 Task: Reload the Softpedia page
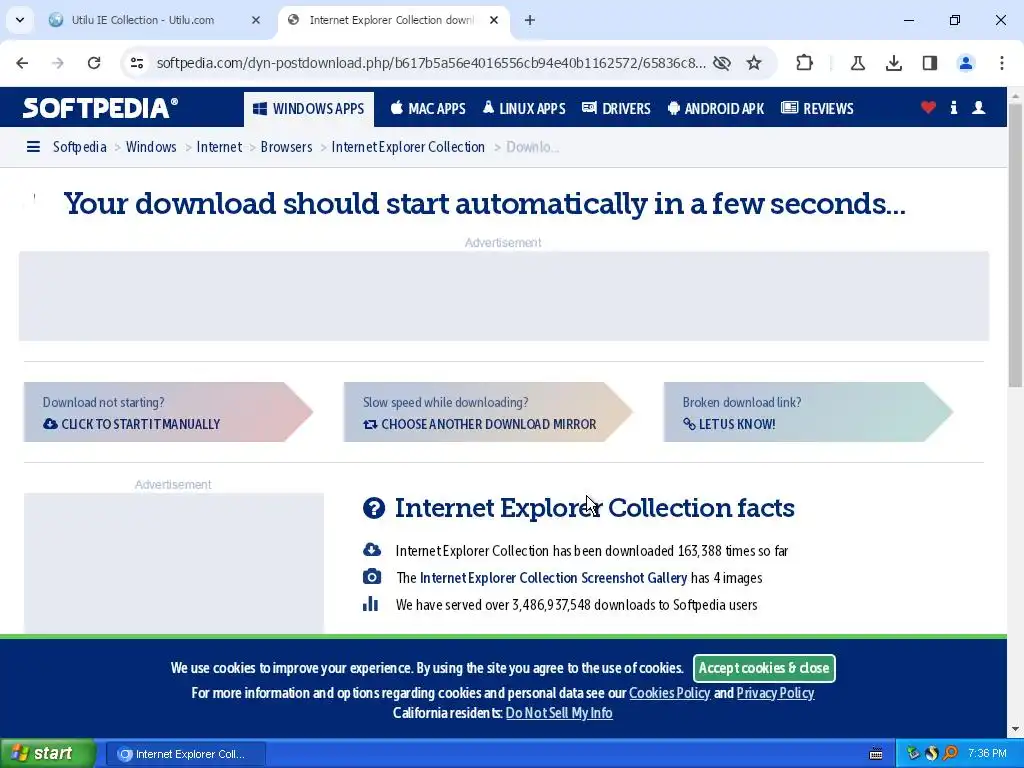pos(94,63)
